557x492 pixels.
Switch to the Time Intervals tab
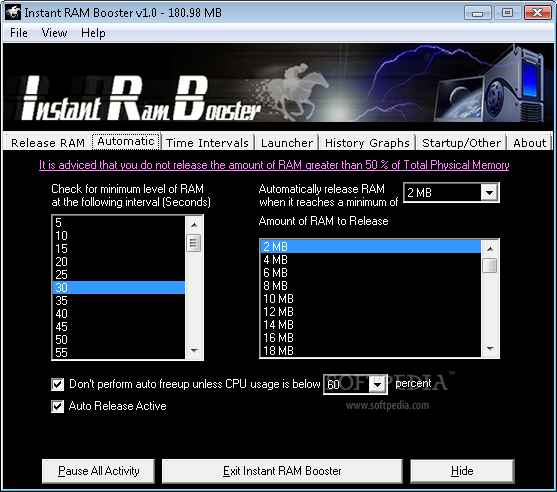(x=207, y=143)
